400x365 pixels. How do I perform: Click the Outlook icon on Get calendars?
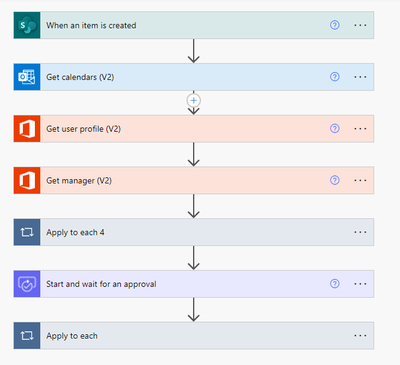click(x=27, y=77)
